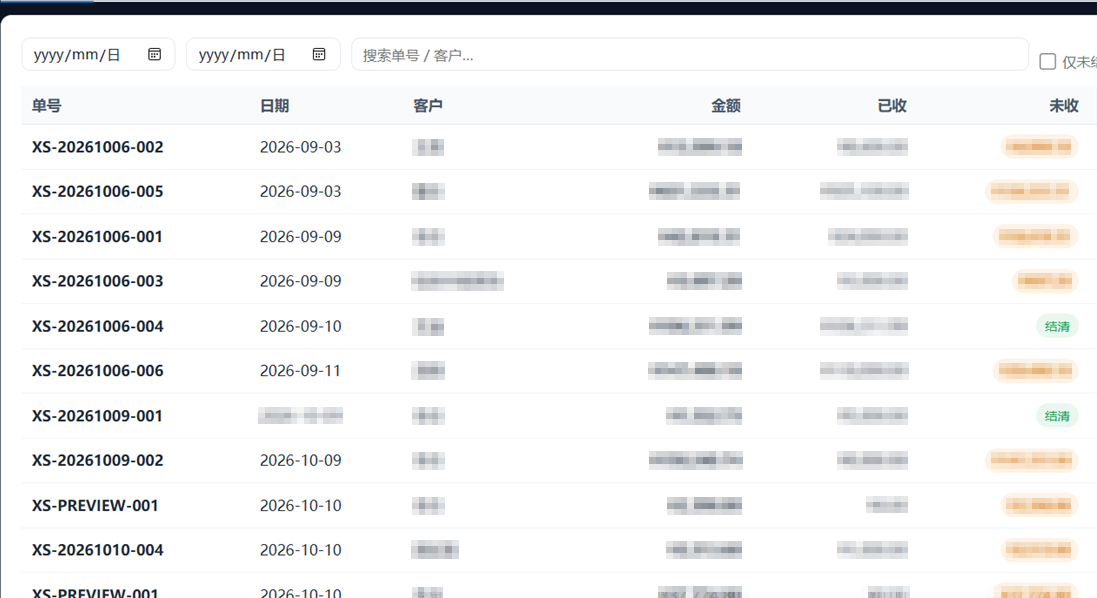Screen dimensions: 1097x598
Task: Open calendar picker in the start date field
Action: [155, 55]
